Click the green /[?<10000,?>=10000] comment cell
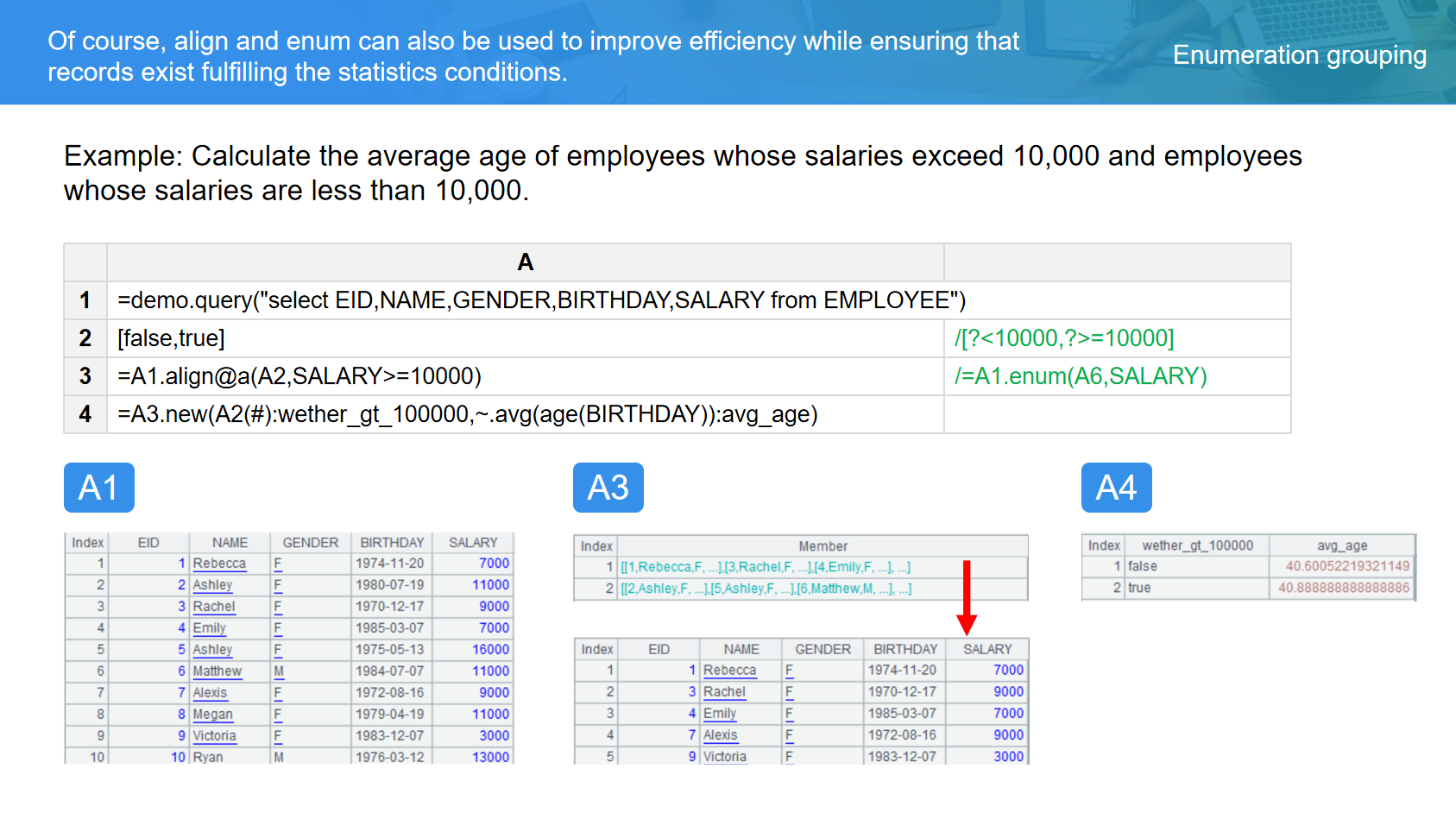 tap(1064, 338)
